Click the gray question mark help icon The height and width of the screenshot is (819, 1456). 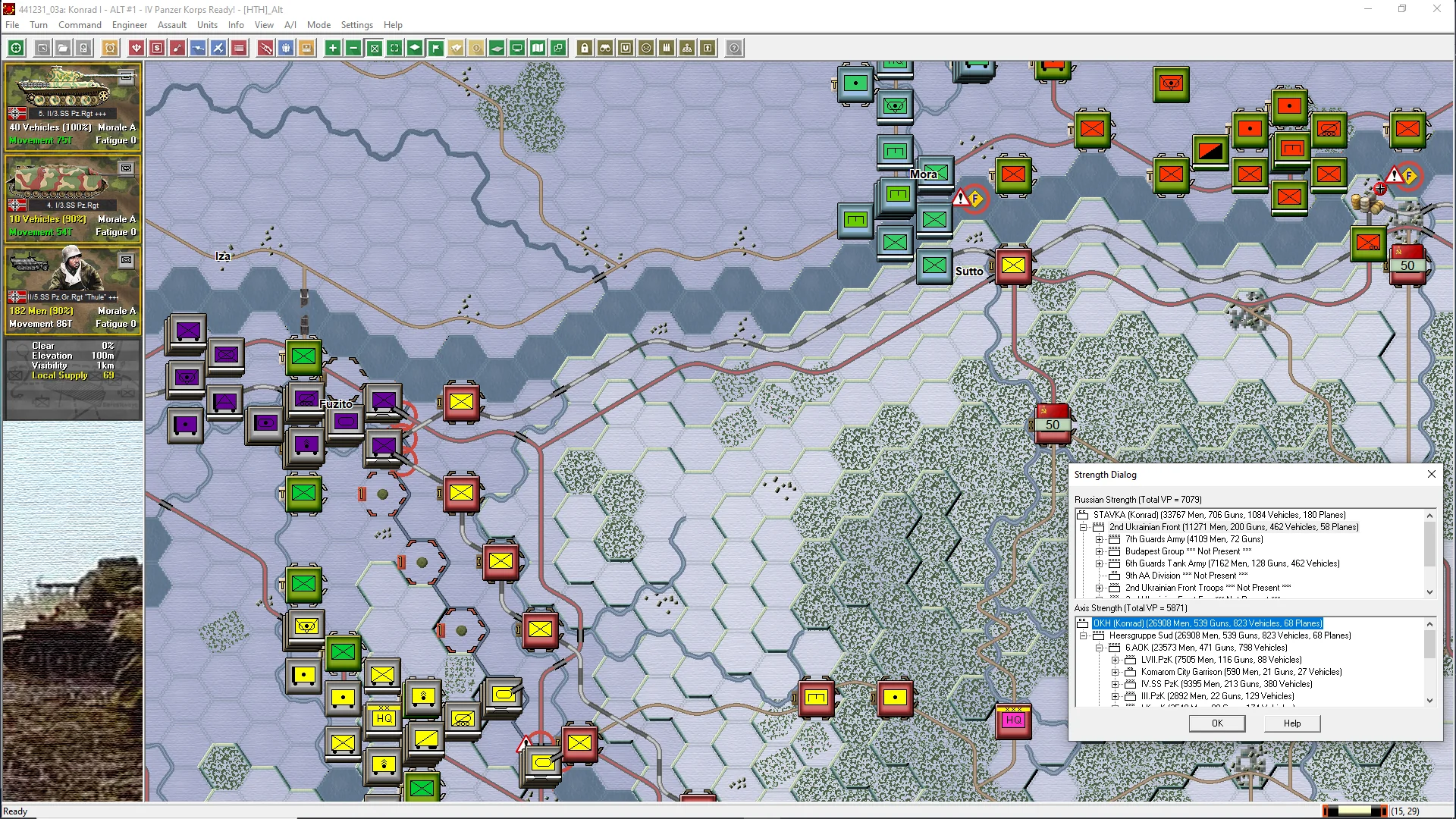734,48
